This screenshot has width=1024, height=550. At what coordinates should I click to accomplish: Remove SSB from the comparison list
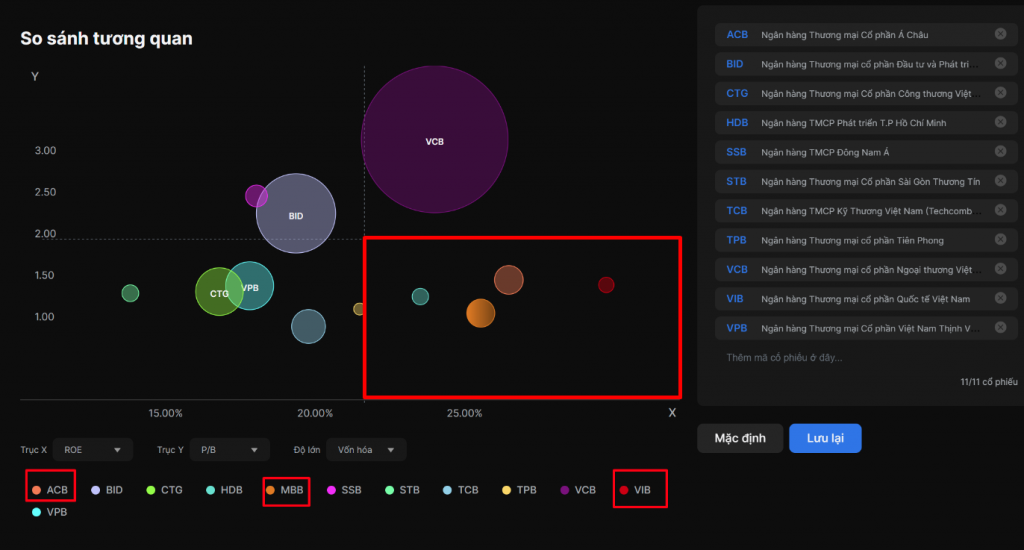click(x=1000, y=152)
